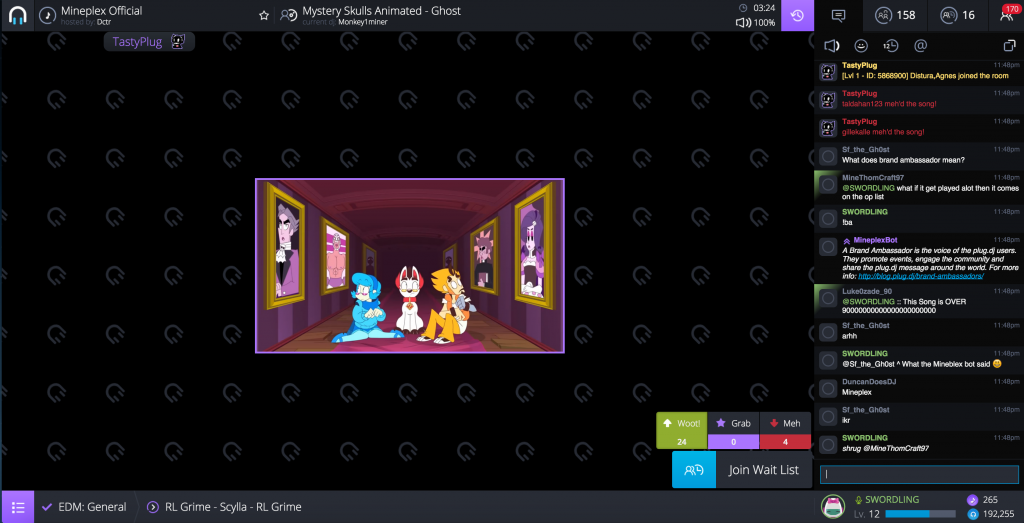This screenshot has width=1024, height=523.
Task: Click MineThomCraft97 chat avatar
Action: pyautogui.click(x=828, y=184)
